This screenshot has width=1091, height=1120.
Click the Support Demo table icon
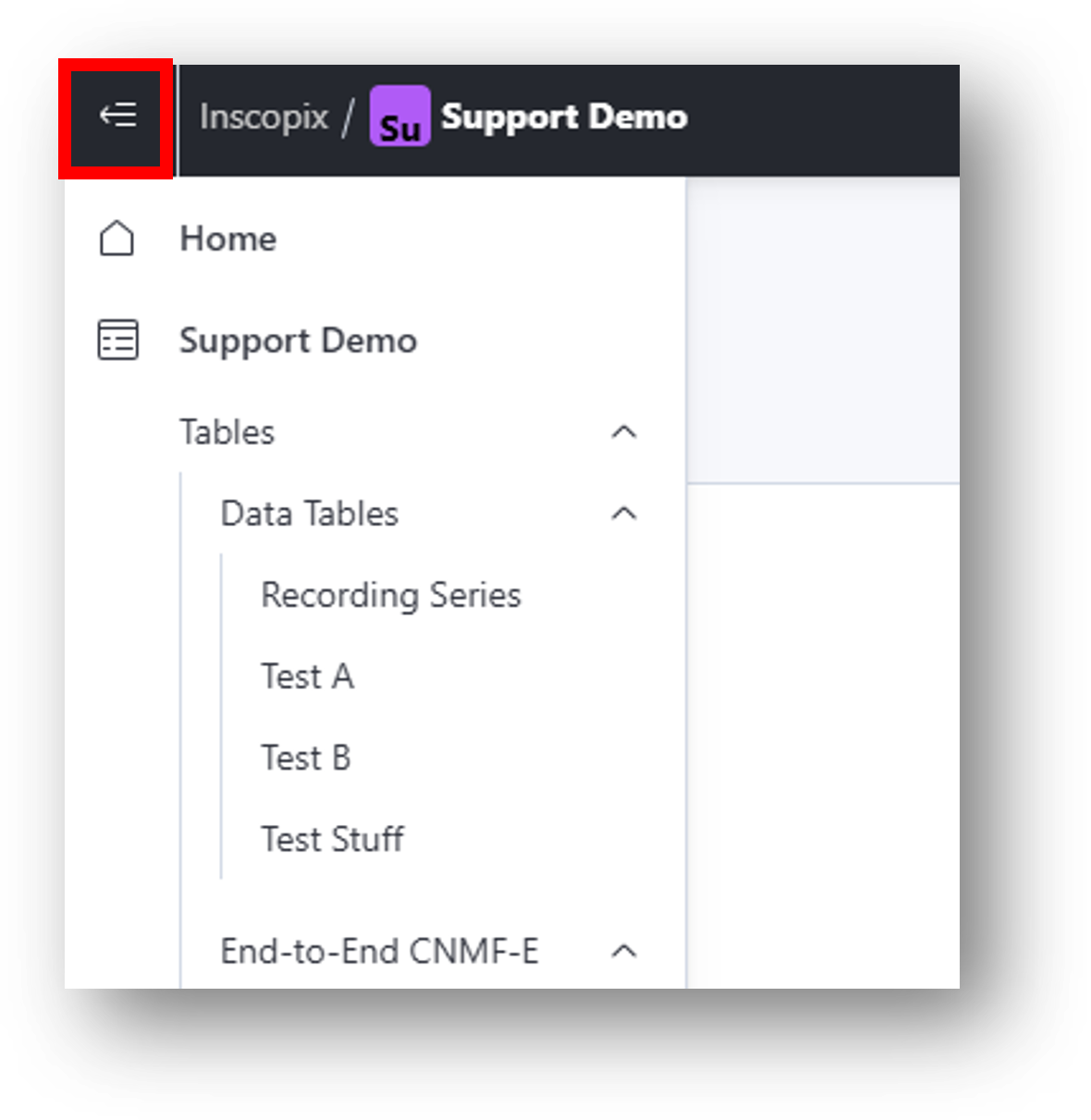pos(117,339)
